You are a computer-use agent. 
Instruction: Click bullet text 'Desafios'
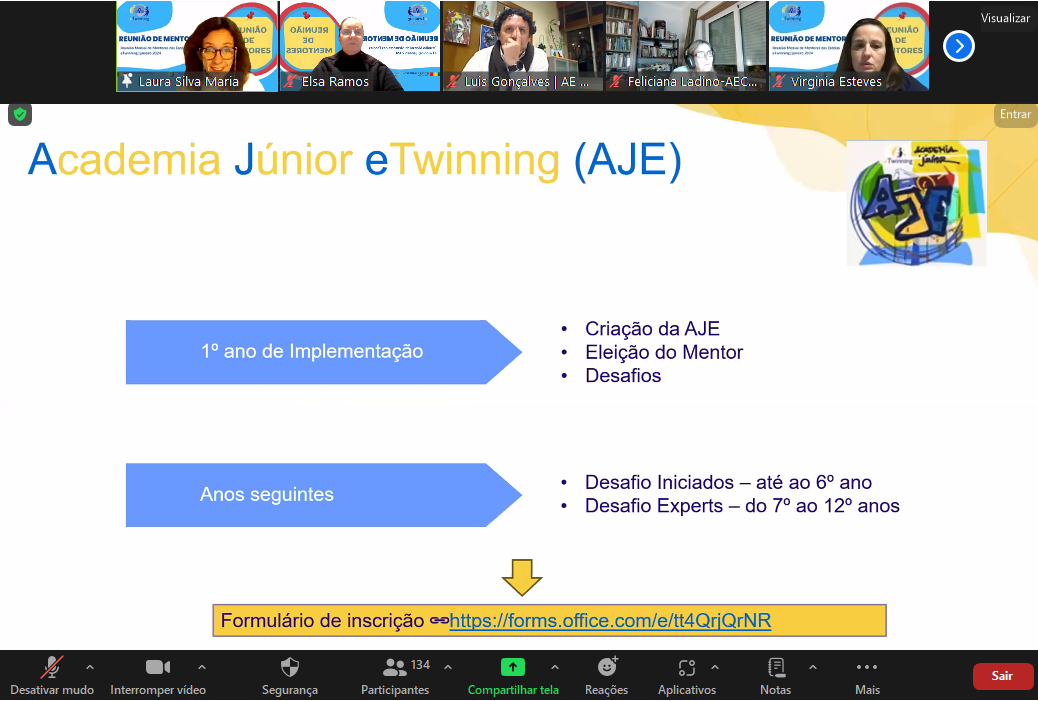pos(623,375)
